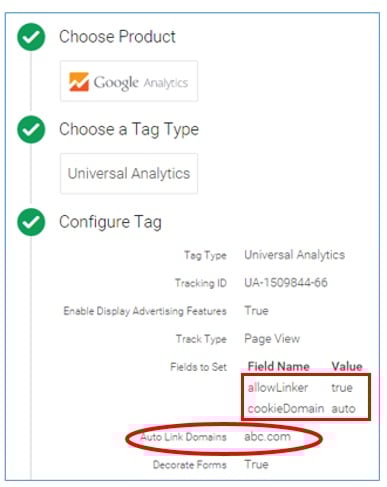Select the Universal Analytics tag type box
387x487 pixels.
[129, 173]
